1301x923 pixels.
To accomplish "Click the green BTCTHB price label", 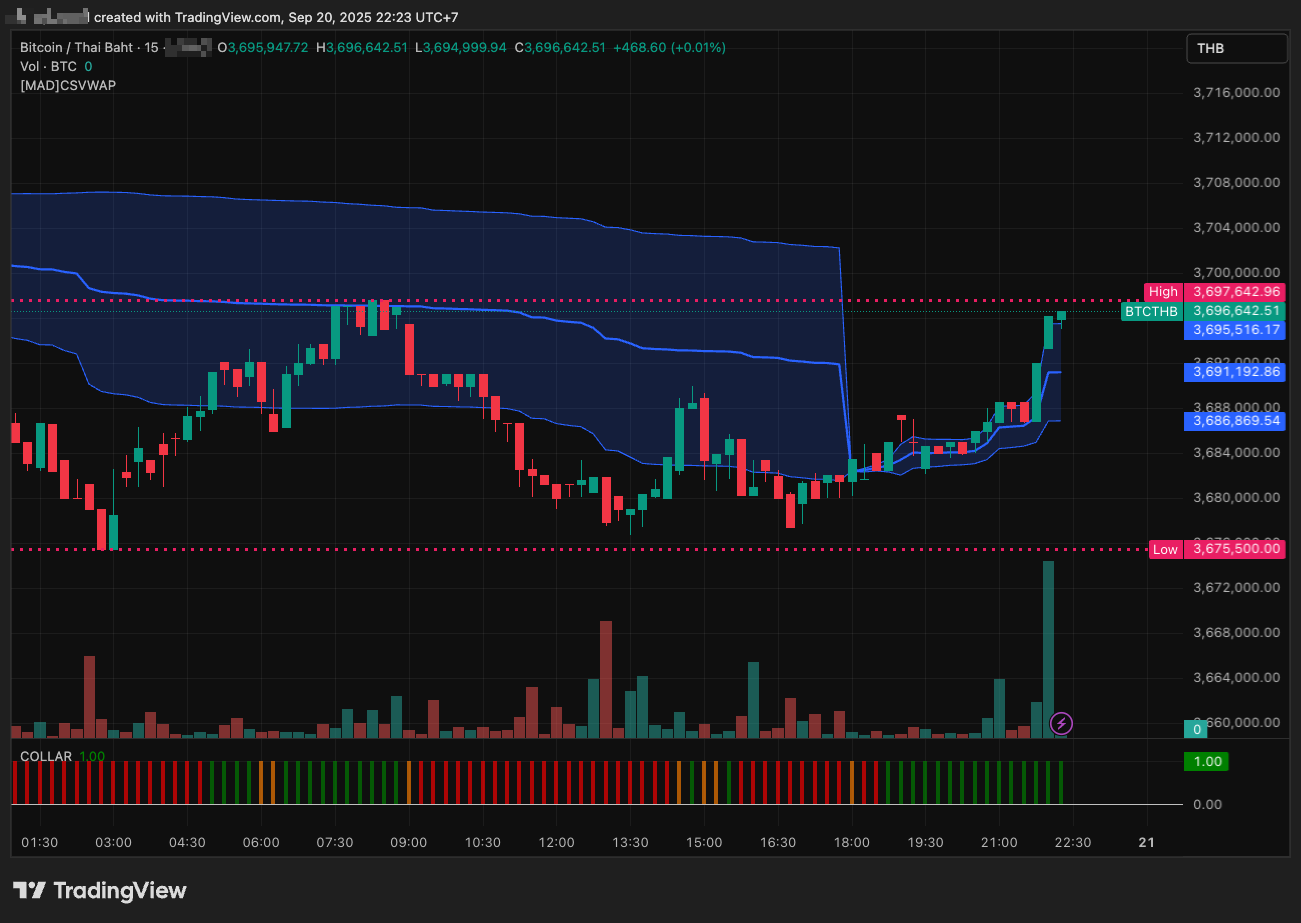I will tap(1150, 311).
